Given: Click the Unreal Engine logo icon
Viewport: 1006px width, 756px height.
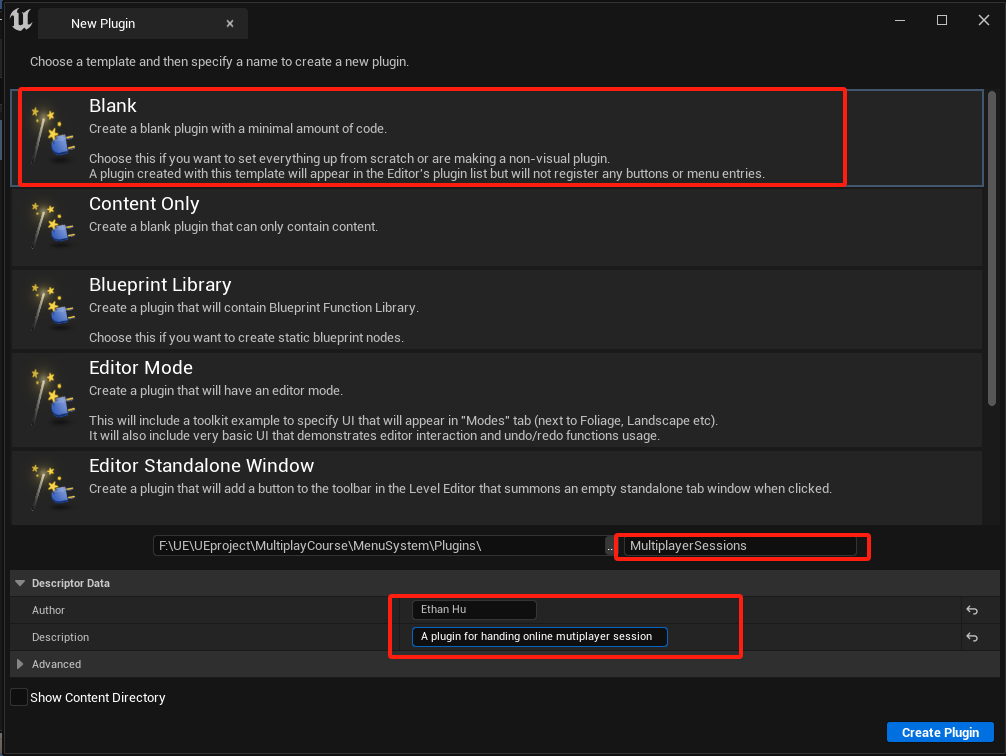Looking at the screenshot, I should coord(21,21).
